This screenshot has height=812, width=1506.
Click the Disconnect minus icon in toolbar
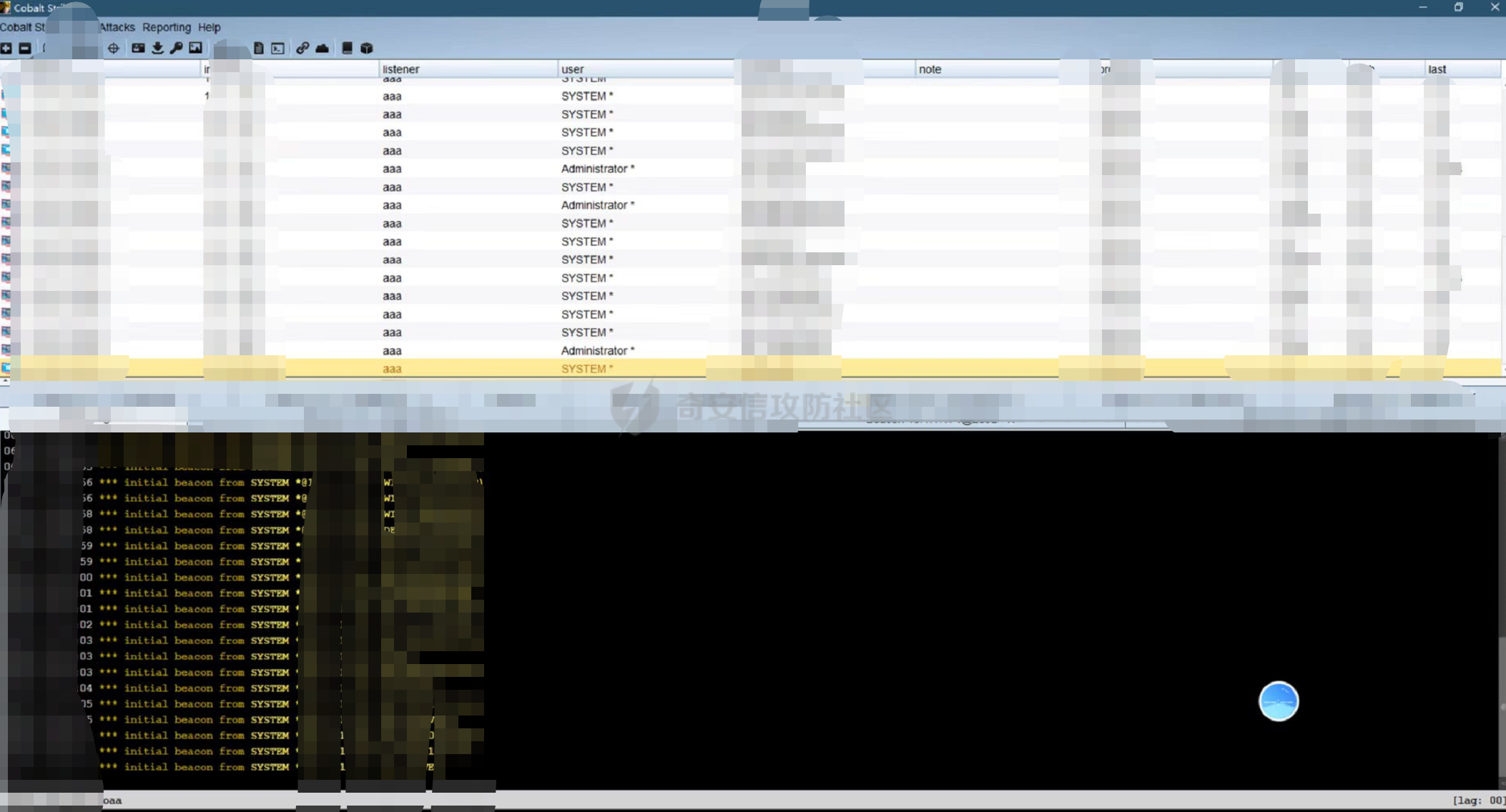pos(24,48)
